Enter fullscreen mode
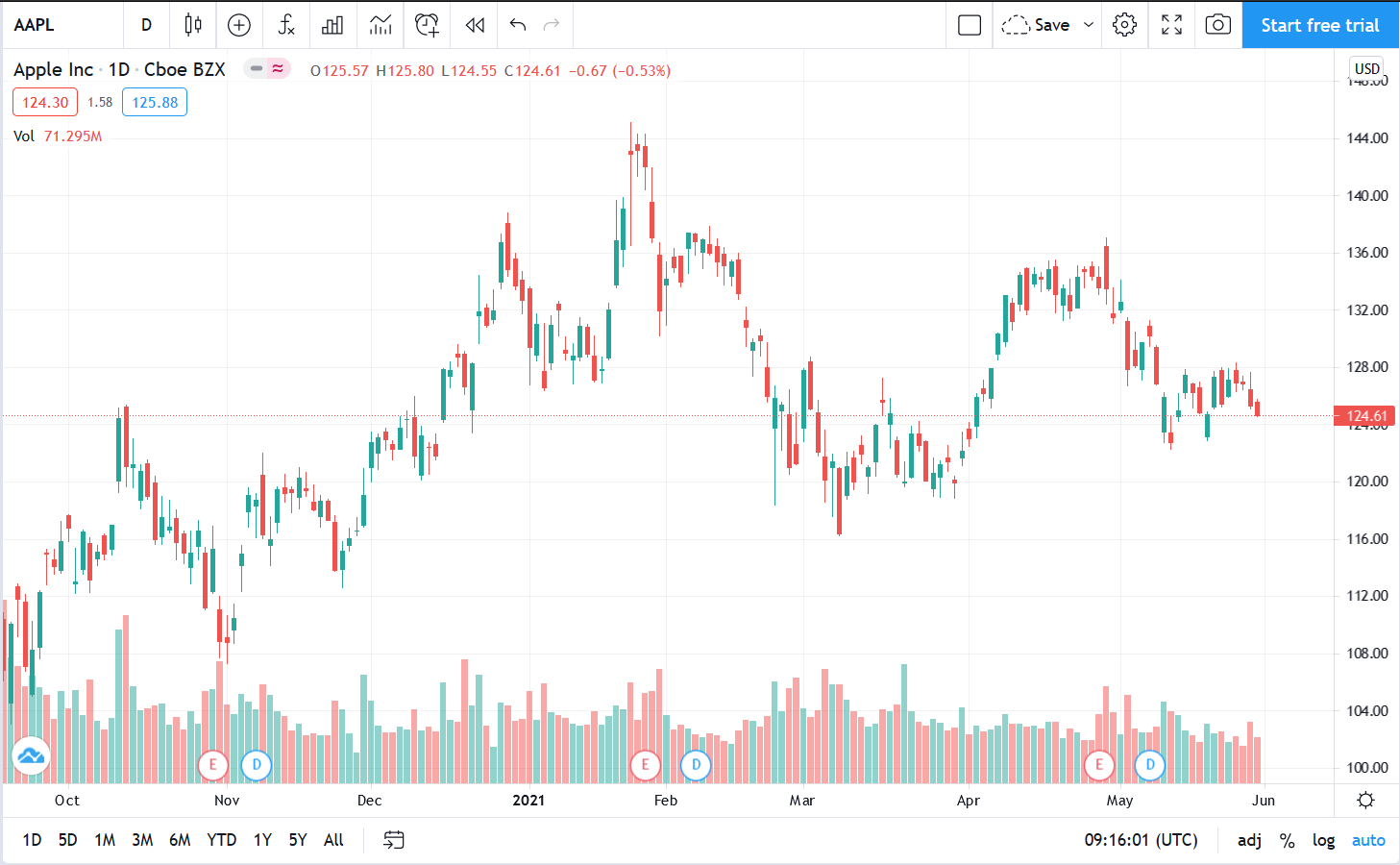 coord(1171,25)
